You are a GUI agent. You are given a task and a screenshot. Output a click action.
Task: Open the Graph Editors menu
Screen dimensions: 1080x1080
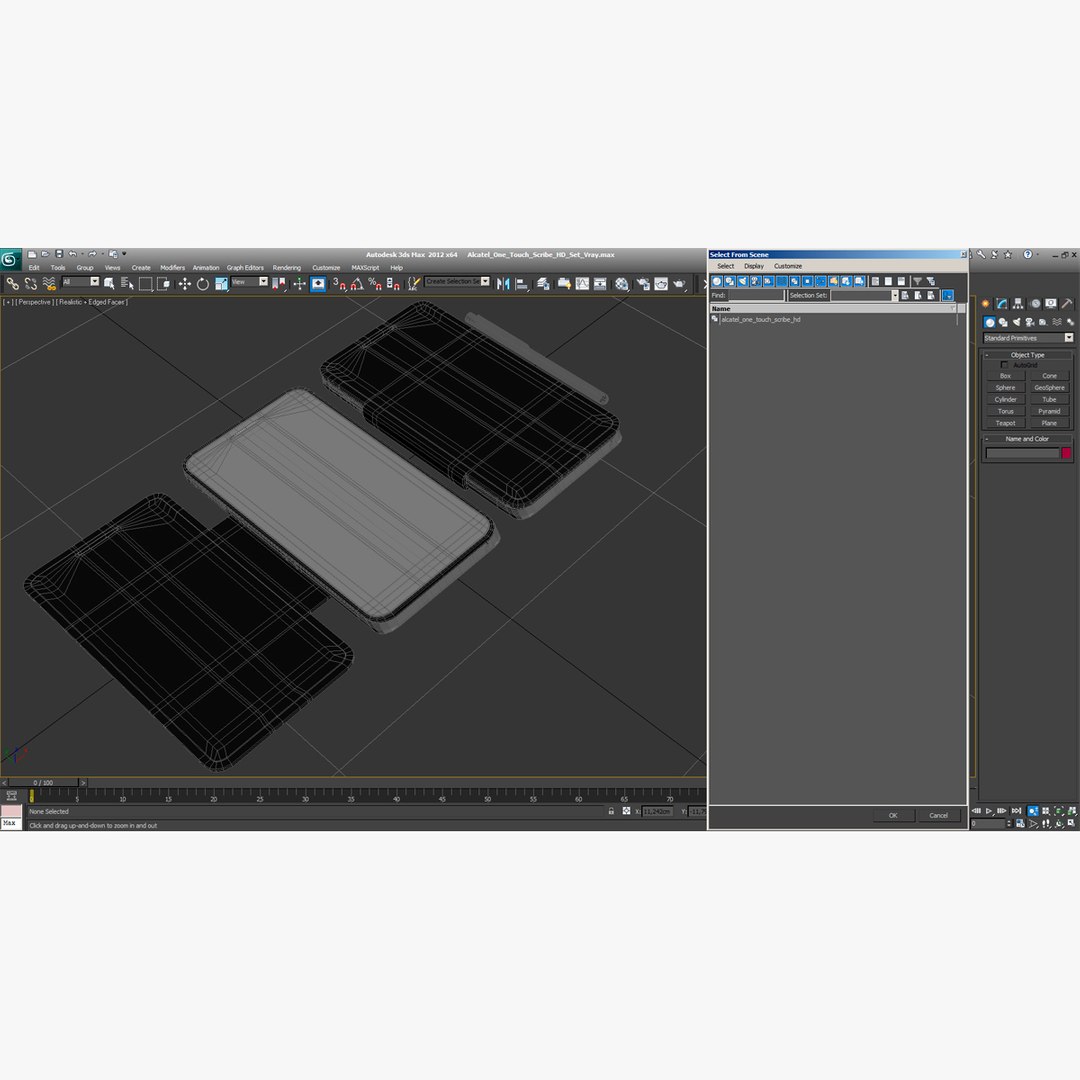click(245, 268)
